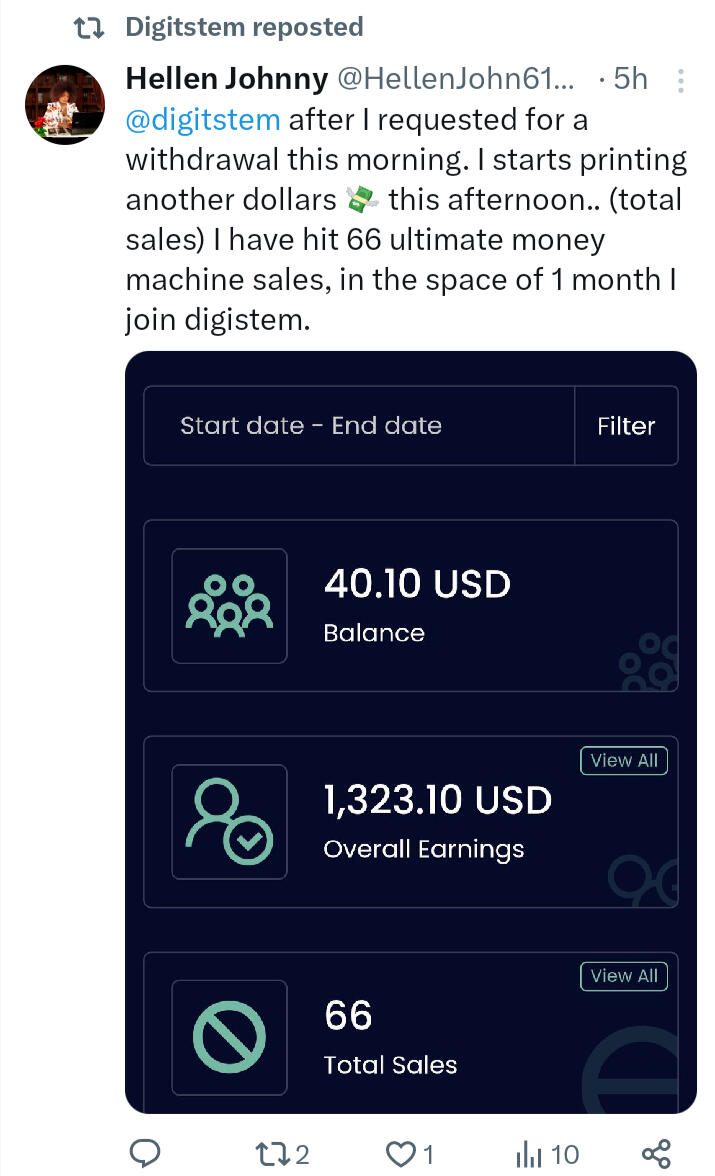Screen dimensions: 715x1176
Task: Open the @HellenJohn61 handle
Action: 459,79
